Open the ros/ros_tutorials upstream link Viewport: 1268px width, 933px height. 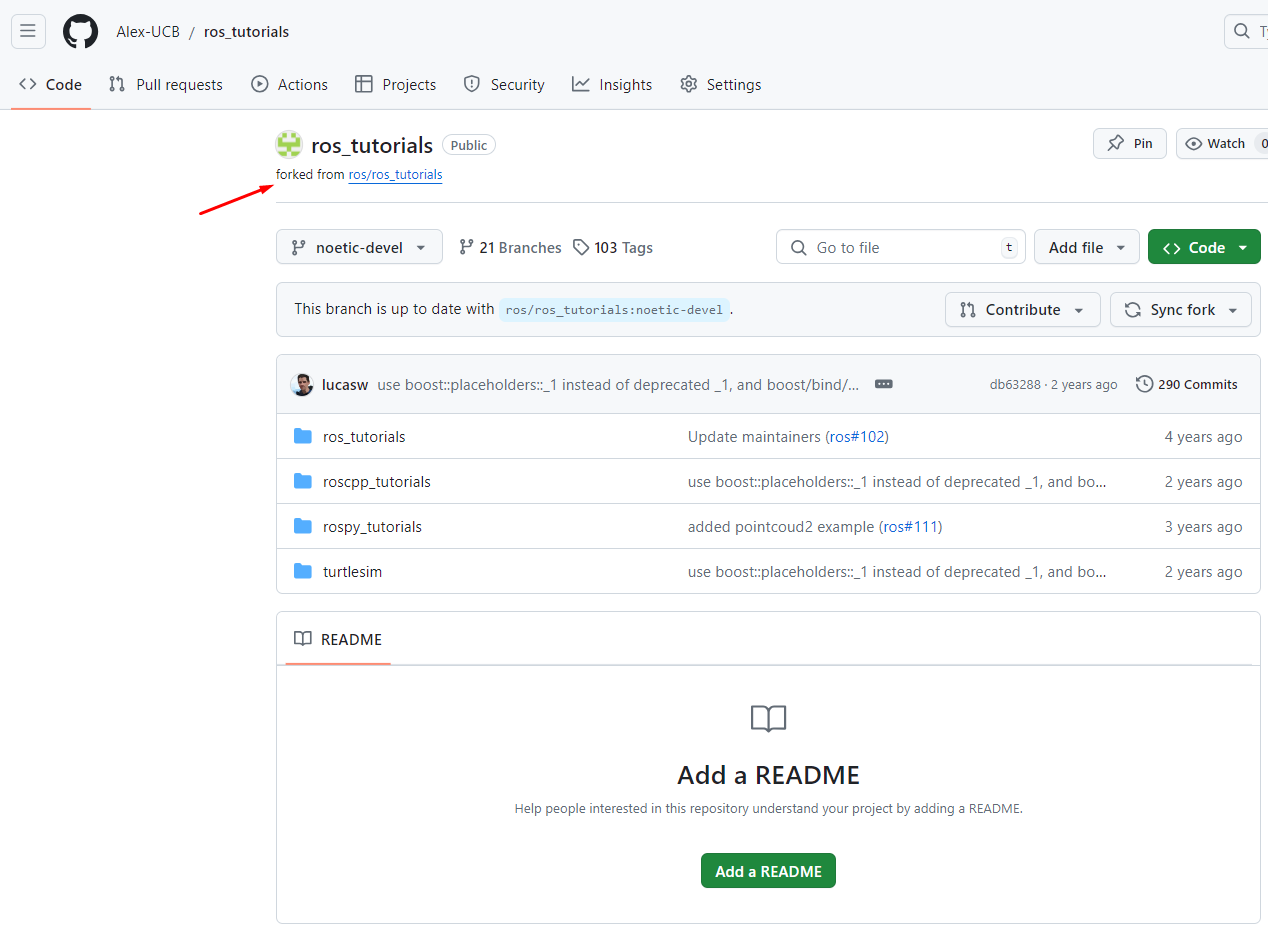coord(395,174)
